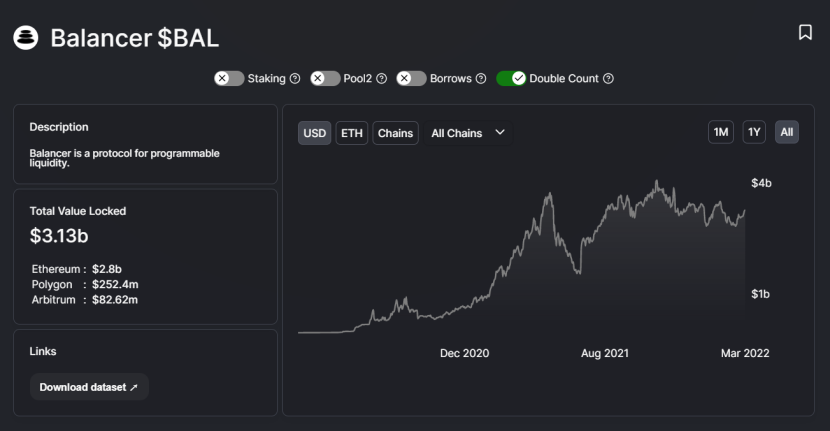Turn on the Pool2 switch
The height and width of the screenshot is (431, 830).
[325, 78]
